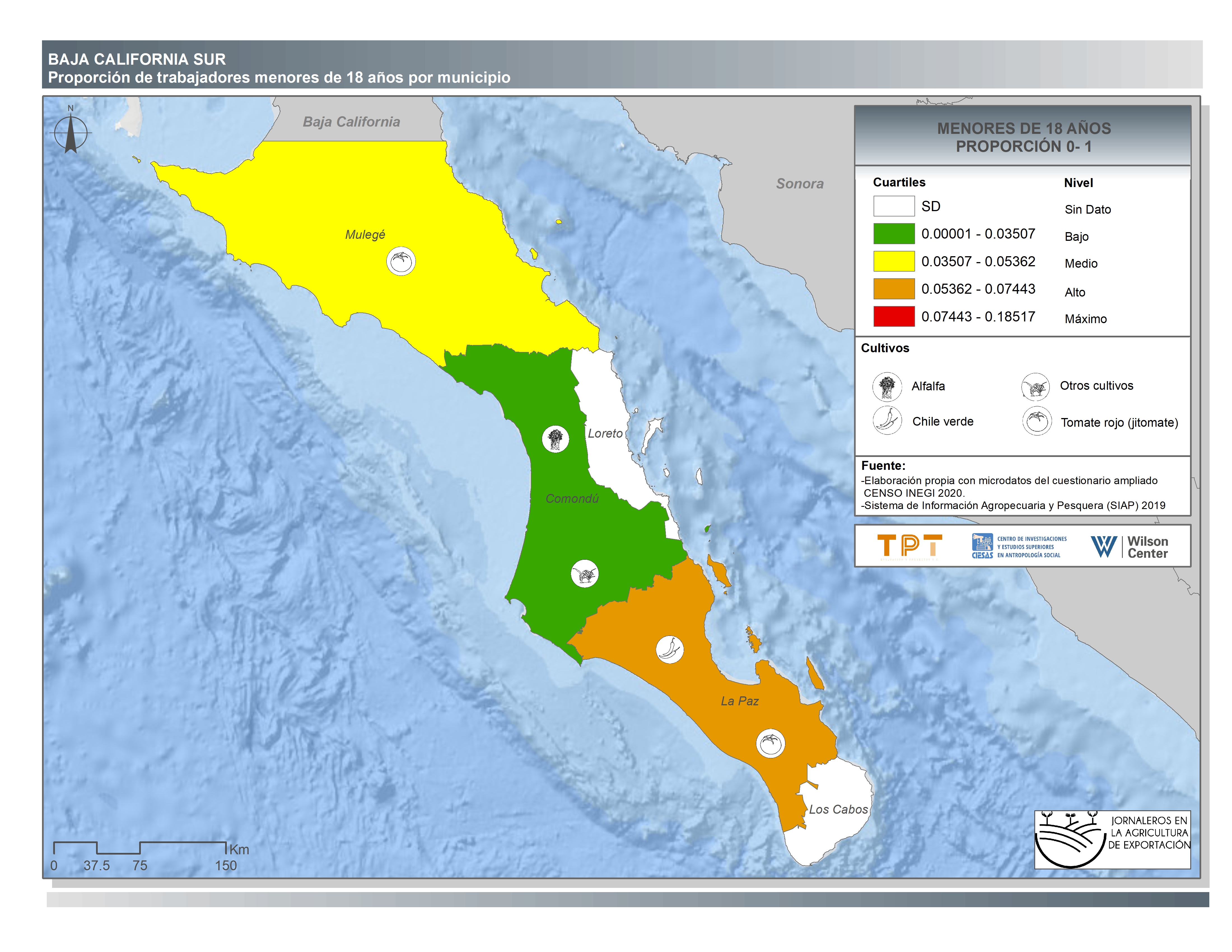Click the green Bajo legend swatch
Image resolution: width=1232 pixels, height=952 pixels.
point(893,234)
